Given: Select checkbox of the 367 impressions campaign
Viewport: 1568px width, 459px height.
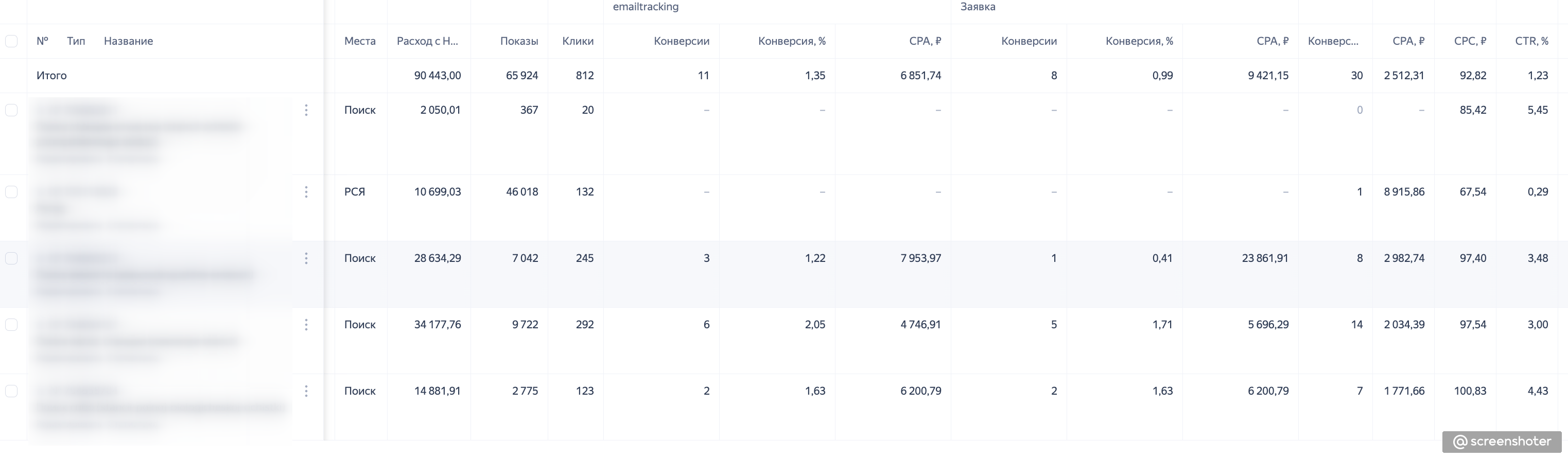Looking at the screenshot, I should pos(11,110).
